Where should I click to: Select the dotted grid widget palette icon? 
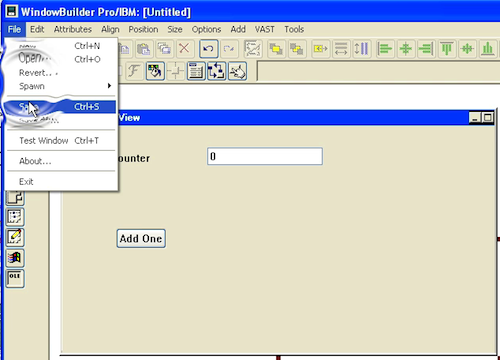15,217
